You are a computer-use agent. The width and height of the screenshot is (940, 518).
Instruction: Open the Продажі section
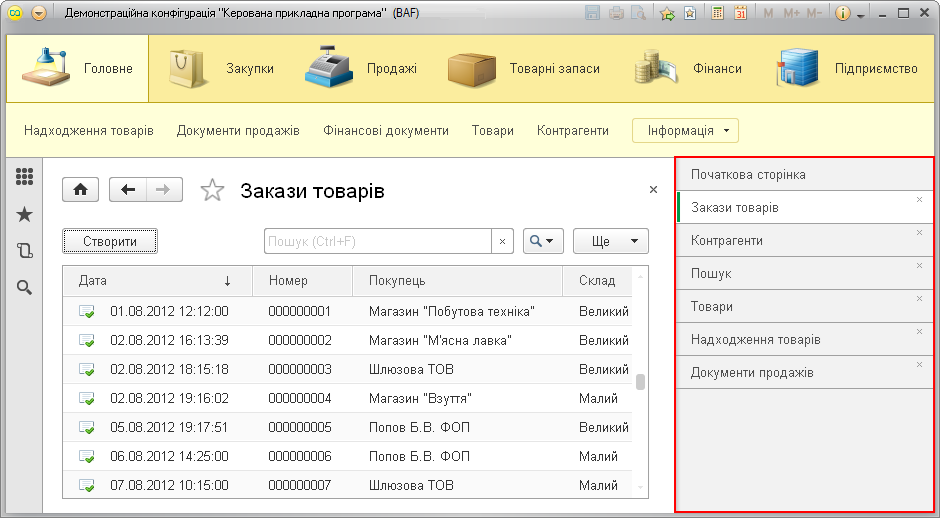point(361,68)
